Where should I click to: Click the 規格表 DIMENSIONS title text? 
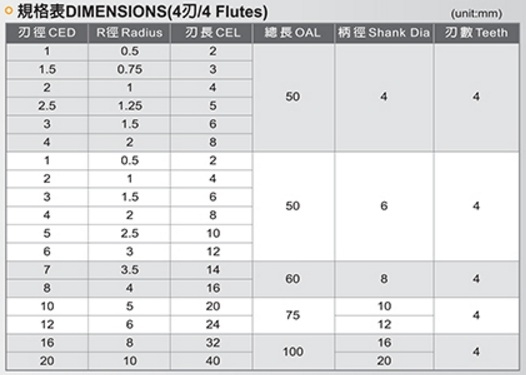143,12
